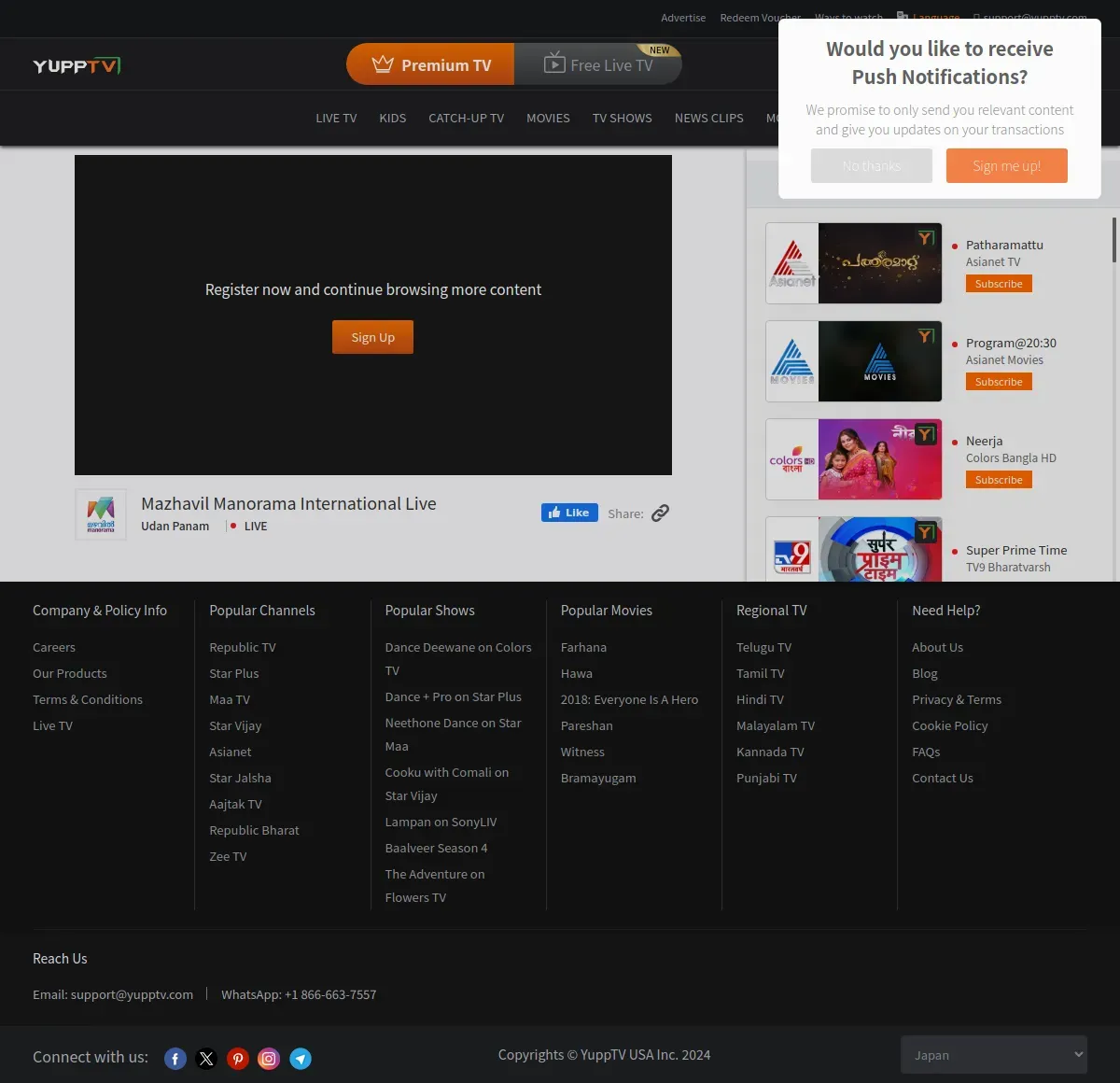Open the Telegram social icon

coord(301,1059)
